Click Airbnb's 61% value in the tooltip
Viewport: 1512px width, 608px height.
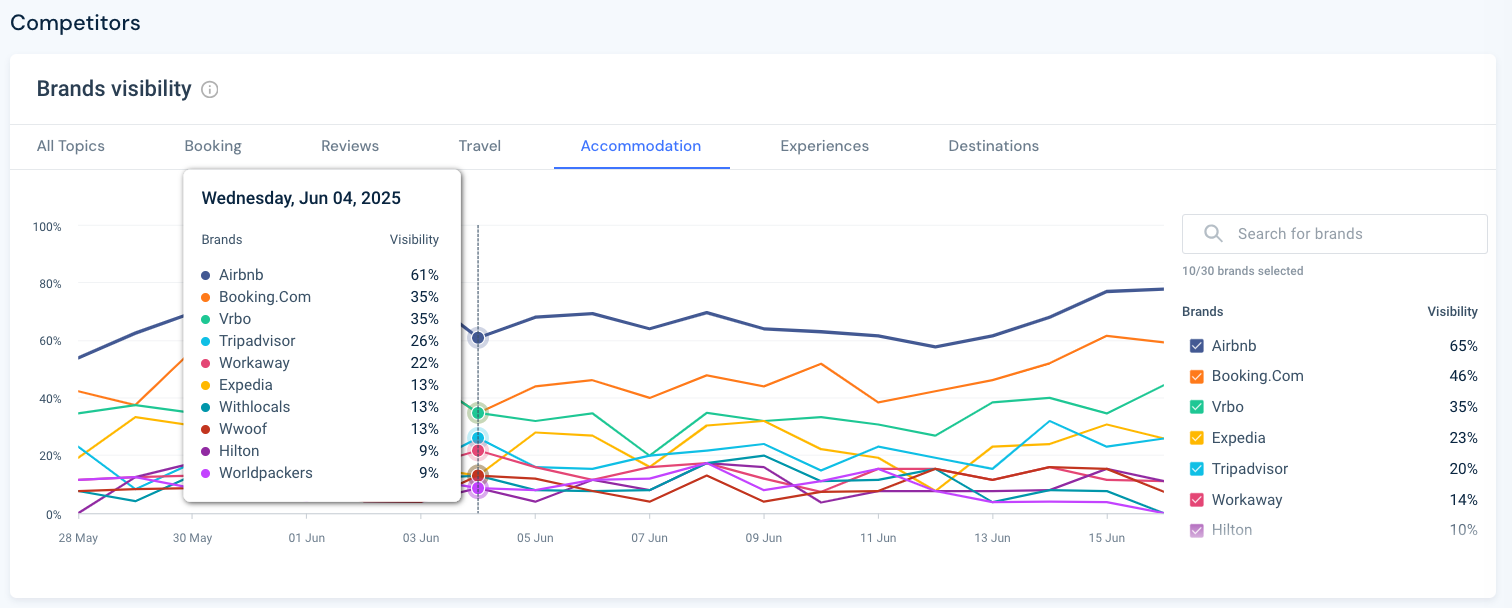pos(427,275)
